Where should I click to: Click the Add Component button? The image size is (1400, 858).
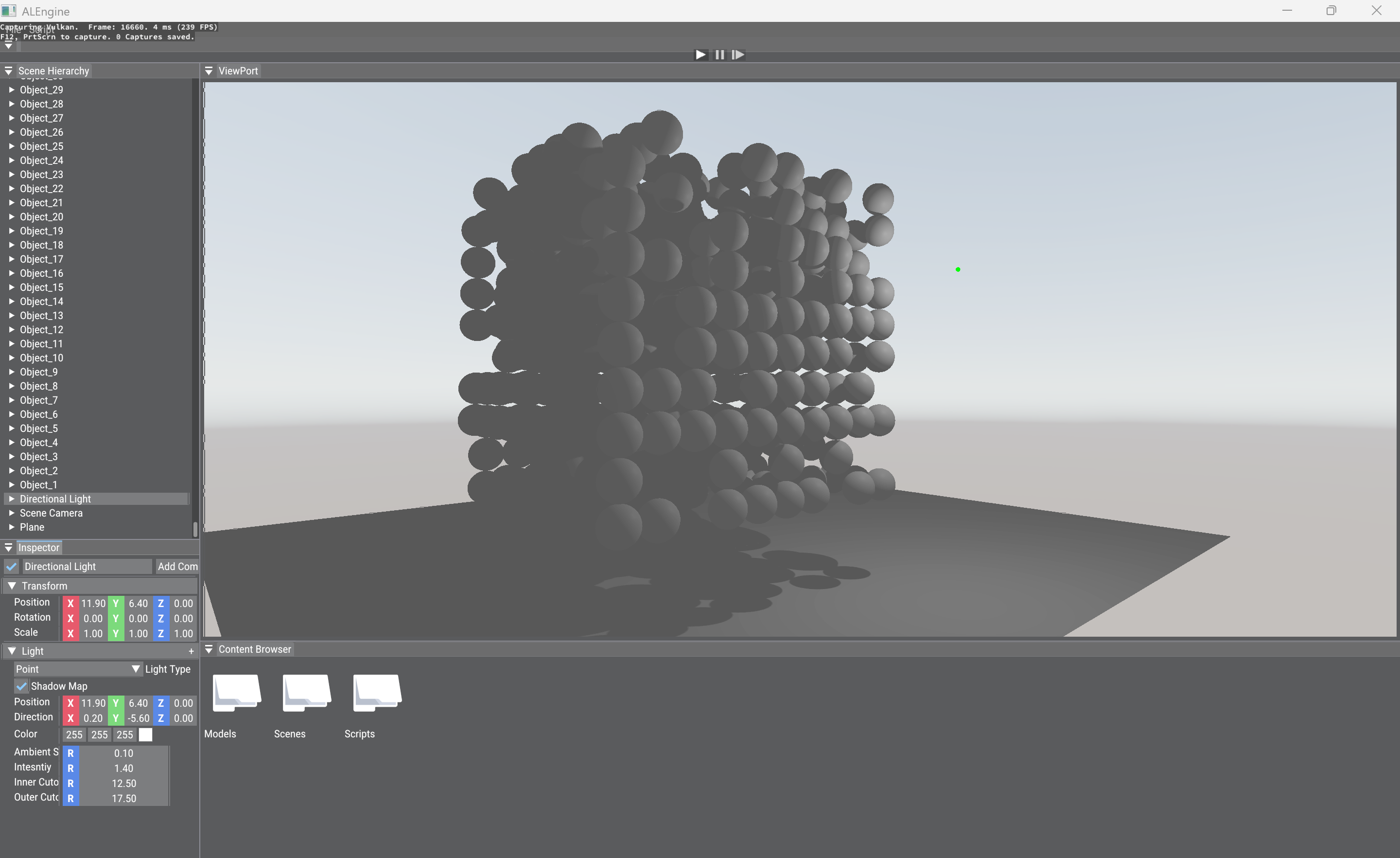tap(177, 566)
